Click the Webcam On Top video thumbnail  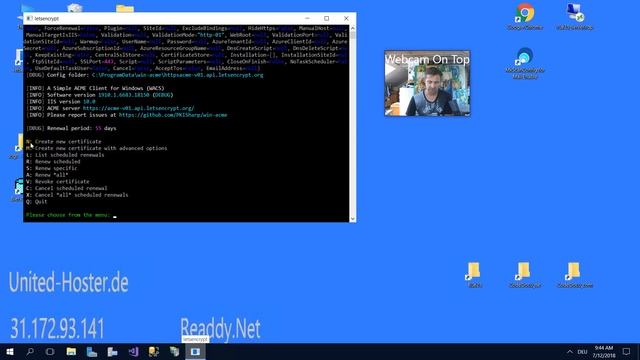point(427,83)
